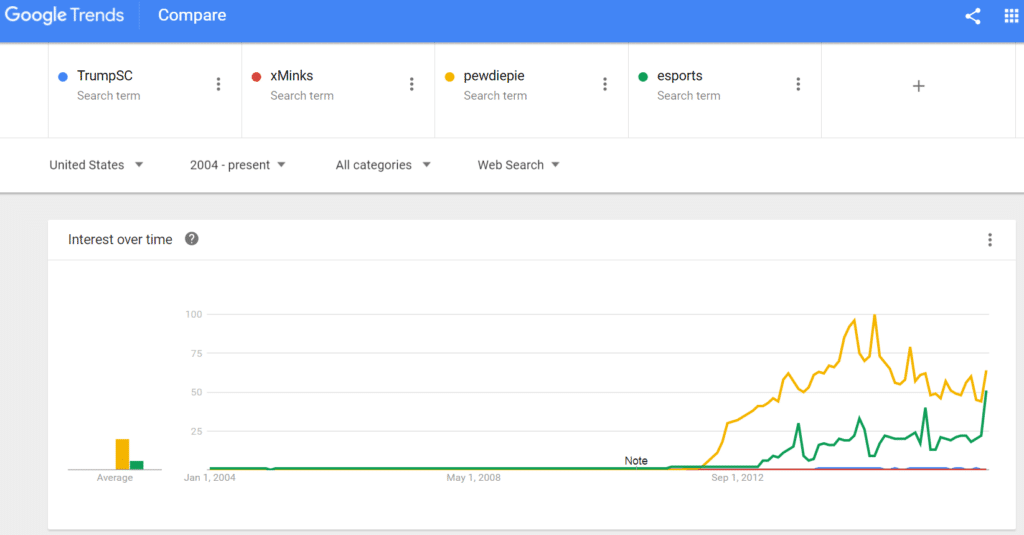Click the green esports average bar

click(x=136, y=465)
